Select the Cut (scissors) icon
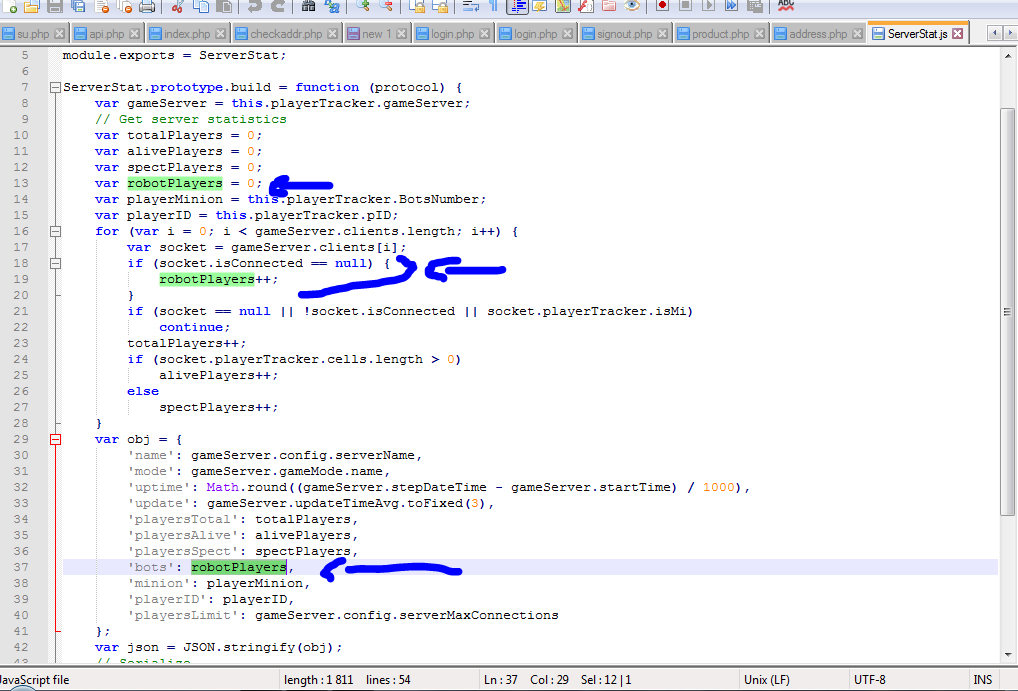The width and height of the screenshot is (1018, 691). (x=176, y=8)
